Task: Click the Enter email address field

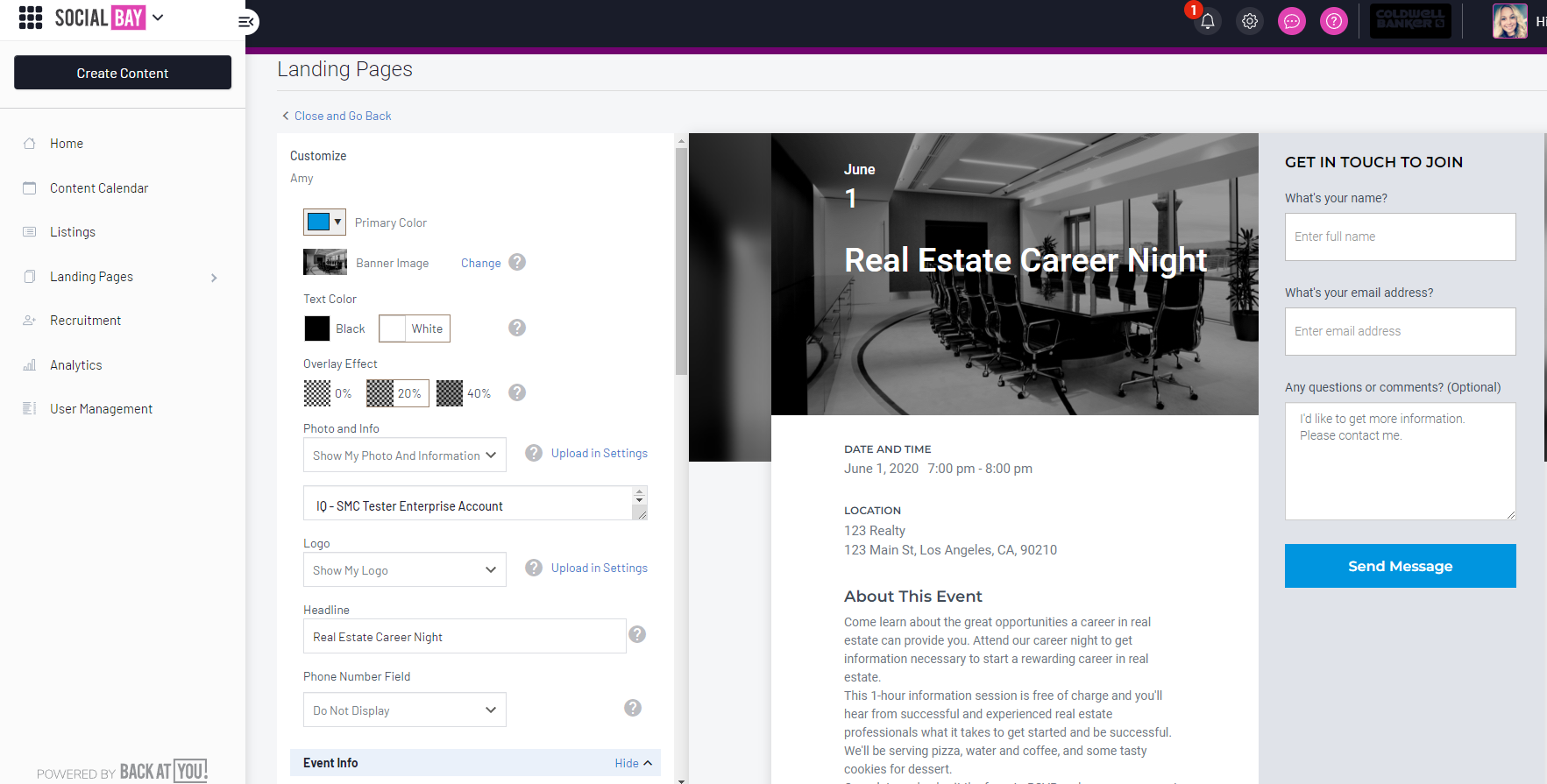Action: (x=1401, y=331)
